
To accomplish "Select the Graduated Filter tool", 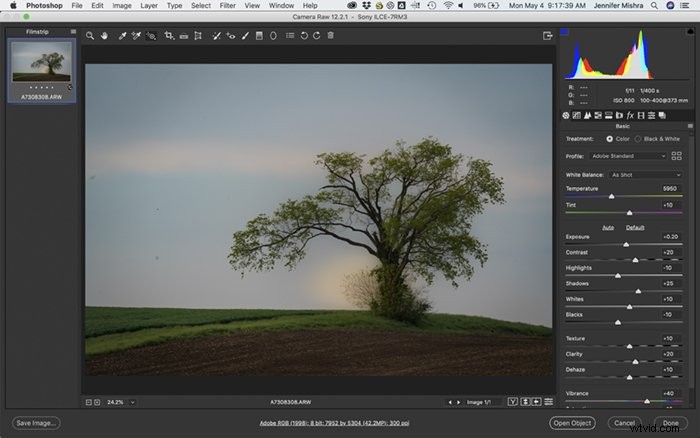I will (259, 36).
